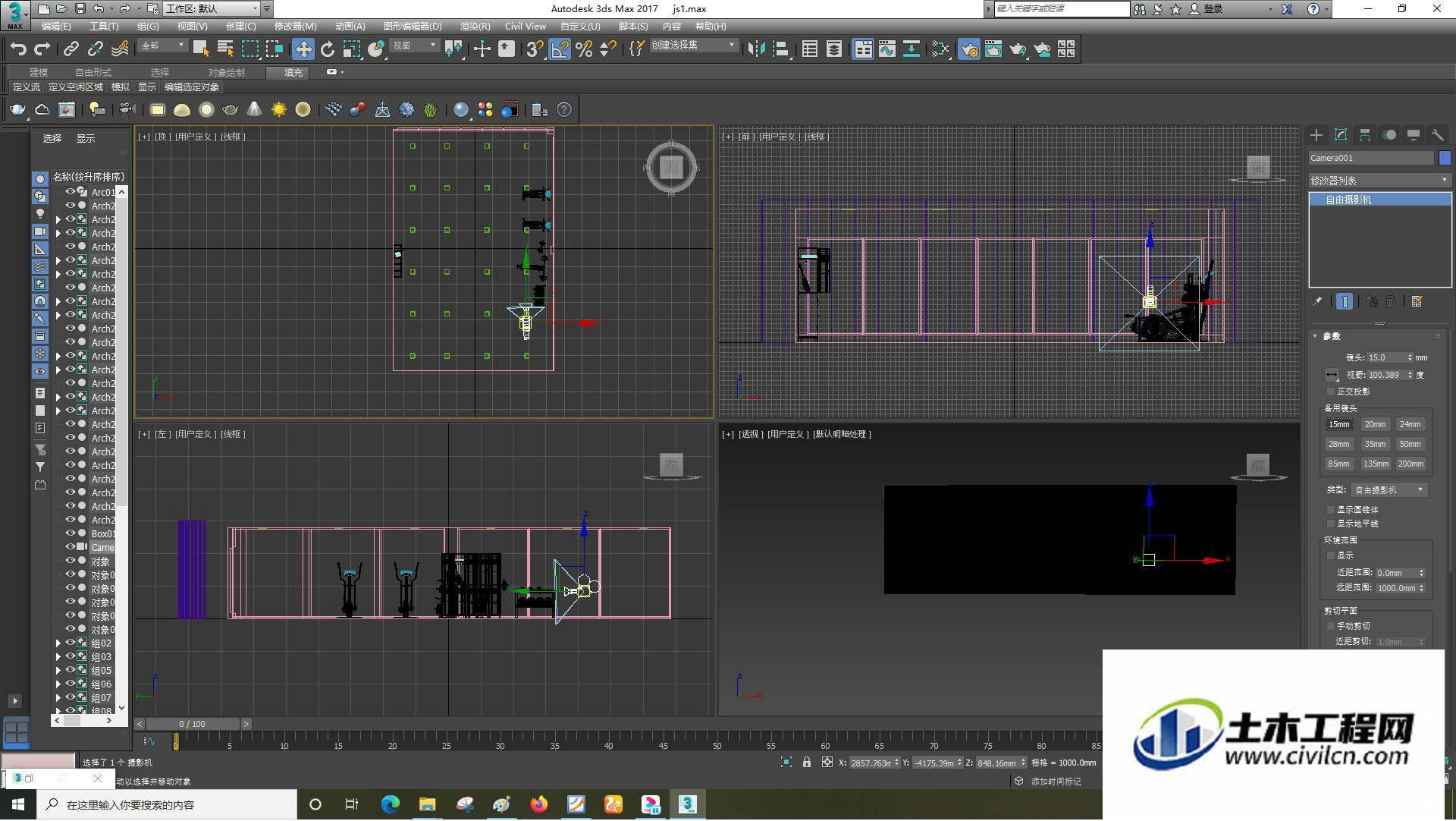Toggle visibility eye of Arc01 row
This screenshot has height=821, width=1456.
click(x=71, y=192)
